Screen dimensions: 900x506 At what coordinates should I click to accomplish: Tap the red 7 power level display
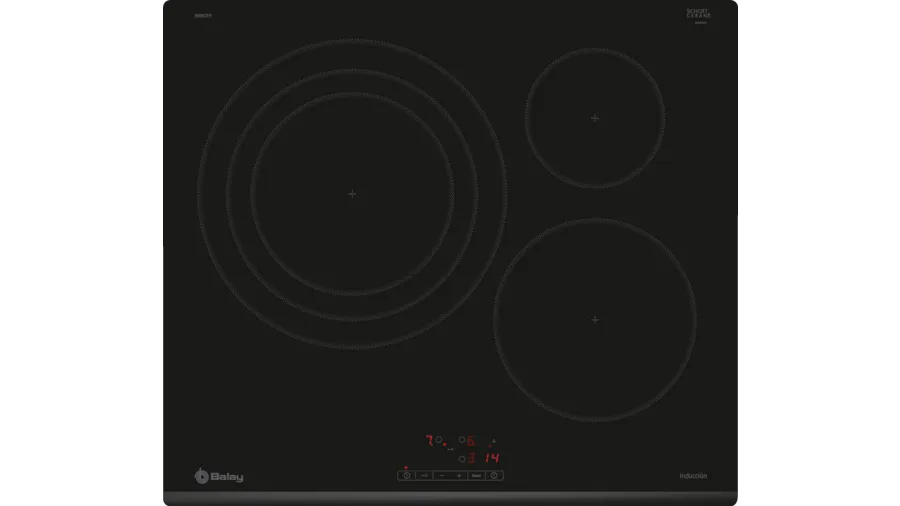(x=429, y=440)
